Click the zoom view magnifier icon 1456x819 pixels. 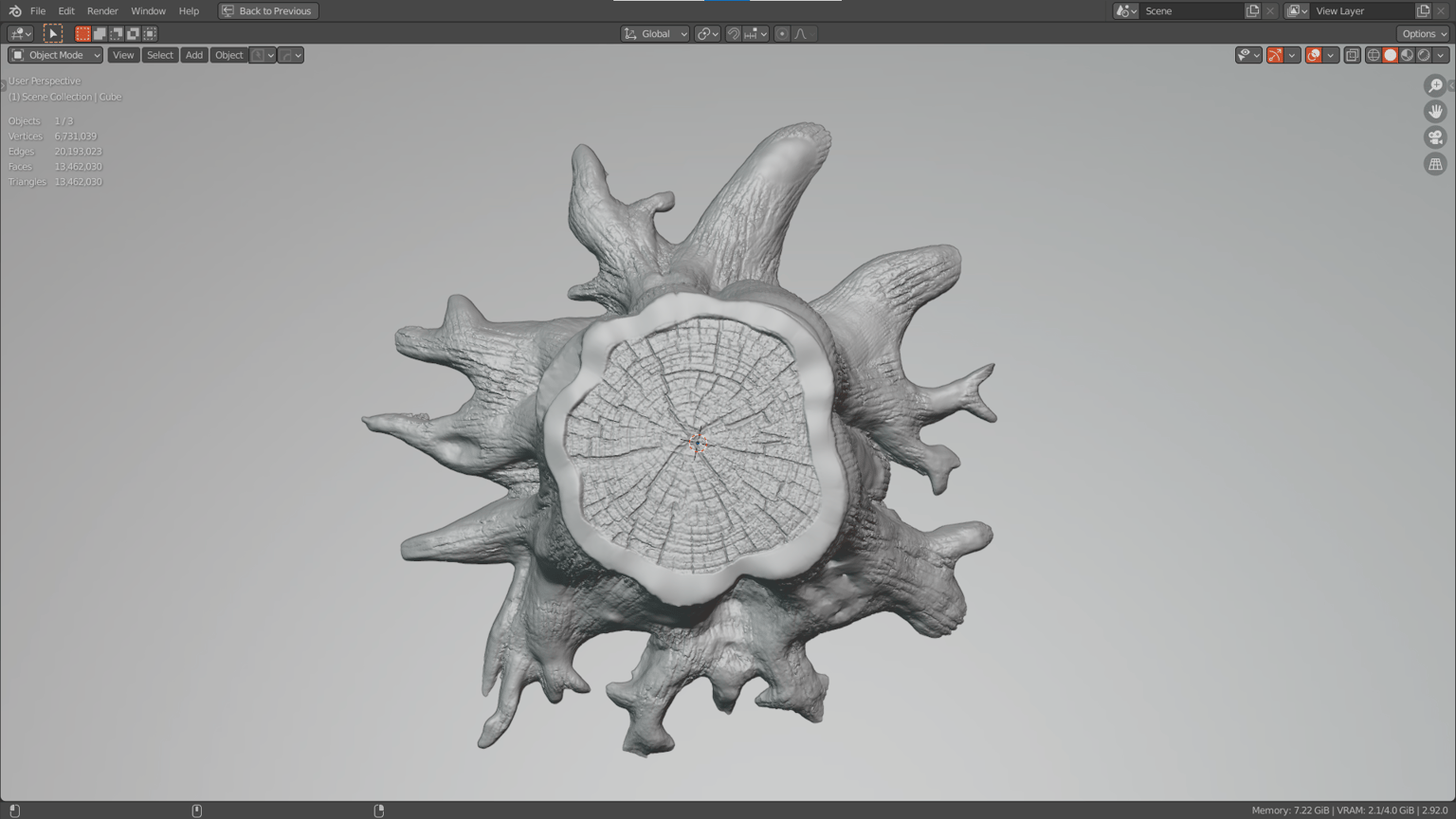pos(1435,85)
